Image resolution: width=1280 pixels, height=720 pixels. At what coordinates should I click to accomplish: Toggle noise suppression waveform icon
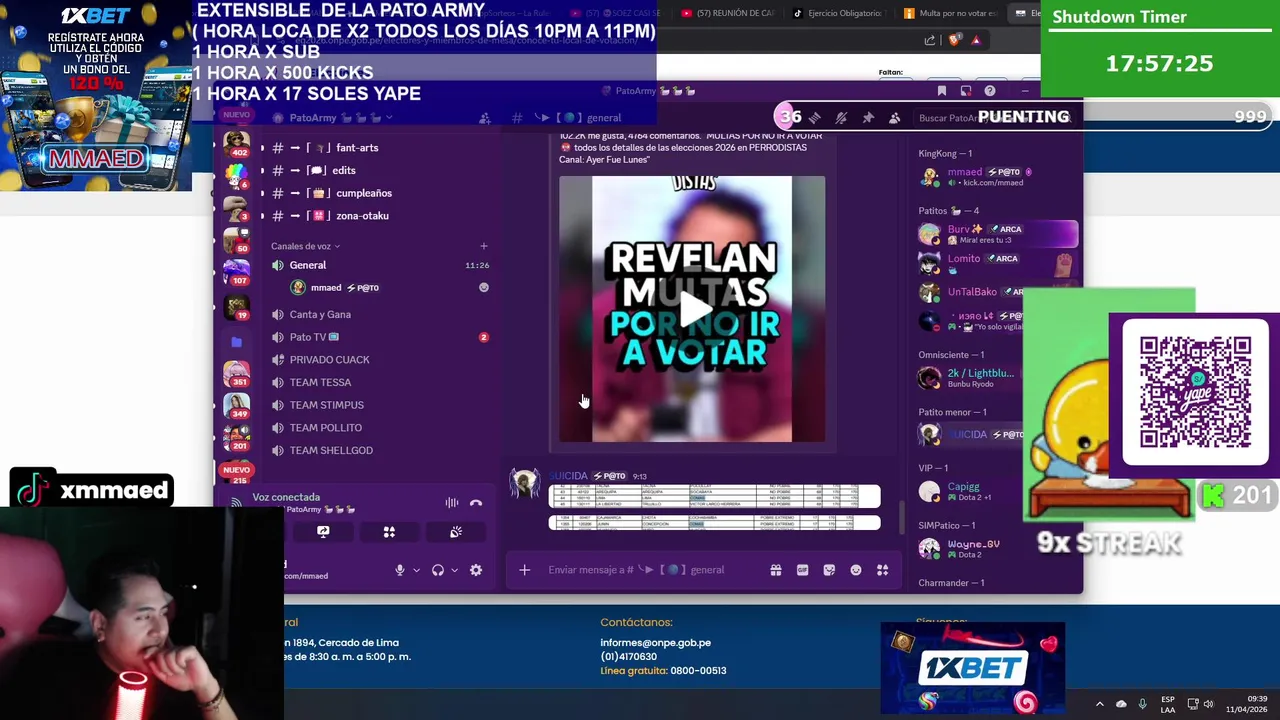click(452, 503)
